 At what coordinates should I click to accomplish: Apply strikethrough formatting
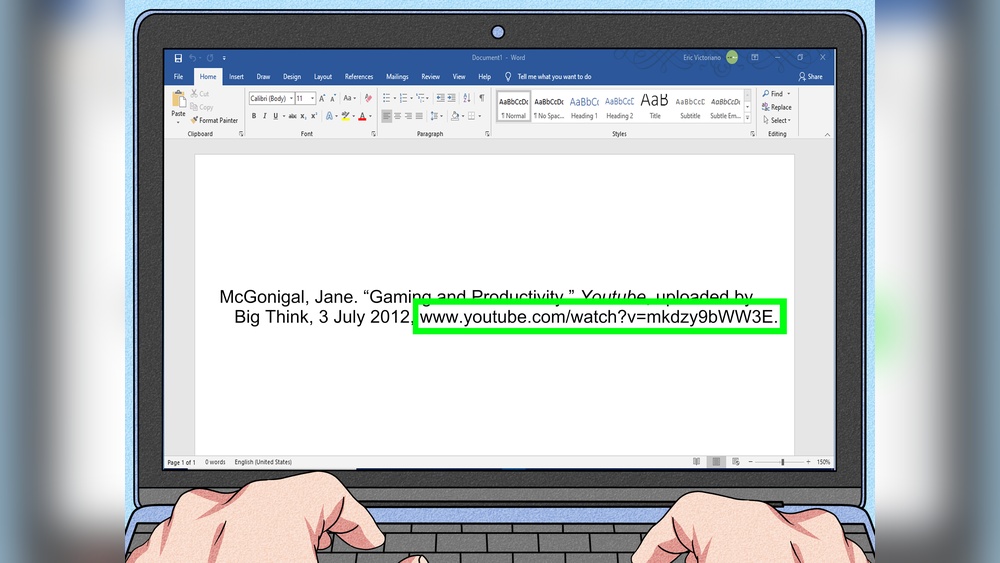(x=292, y=116)
